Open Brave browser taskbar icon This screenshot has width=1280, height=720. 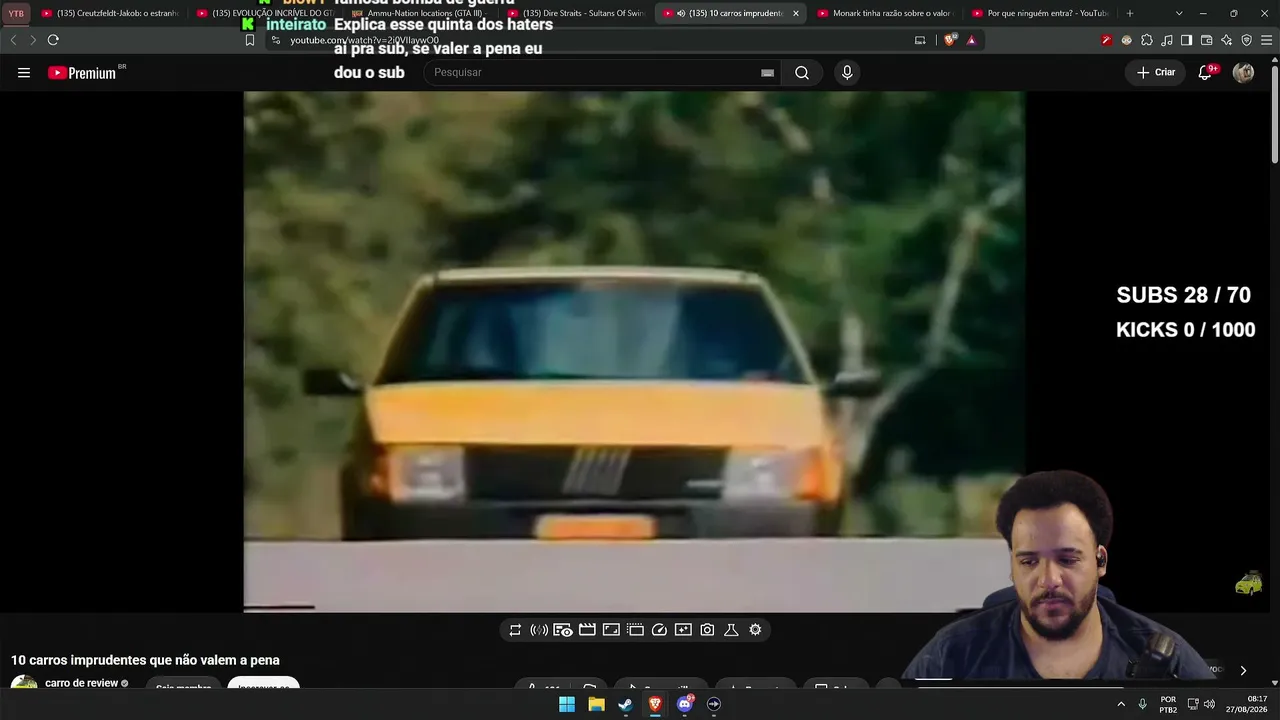(655, 704)
